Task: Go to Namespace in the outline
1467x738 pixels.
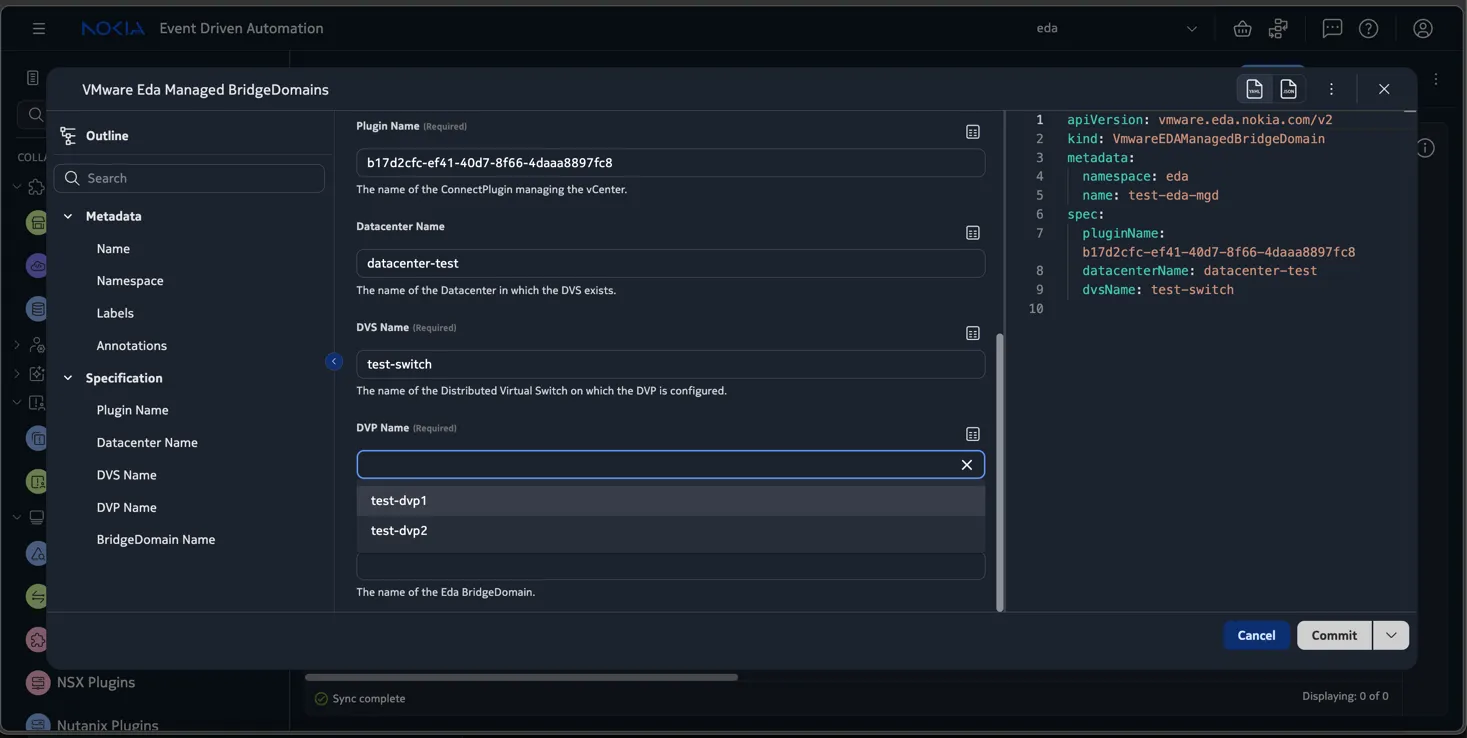Action: click(x=130, y=281)
